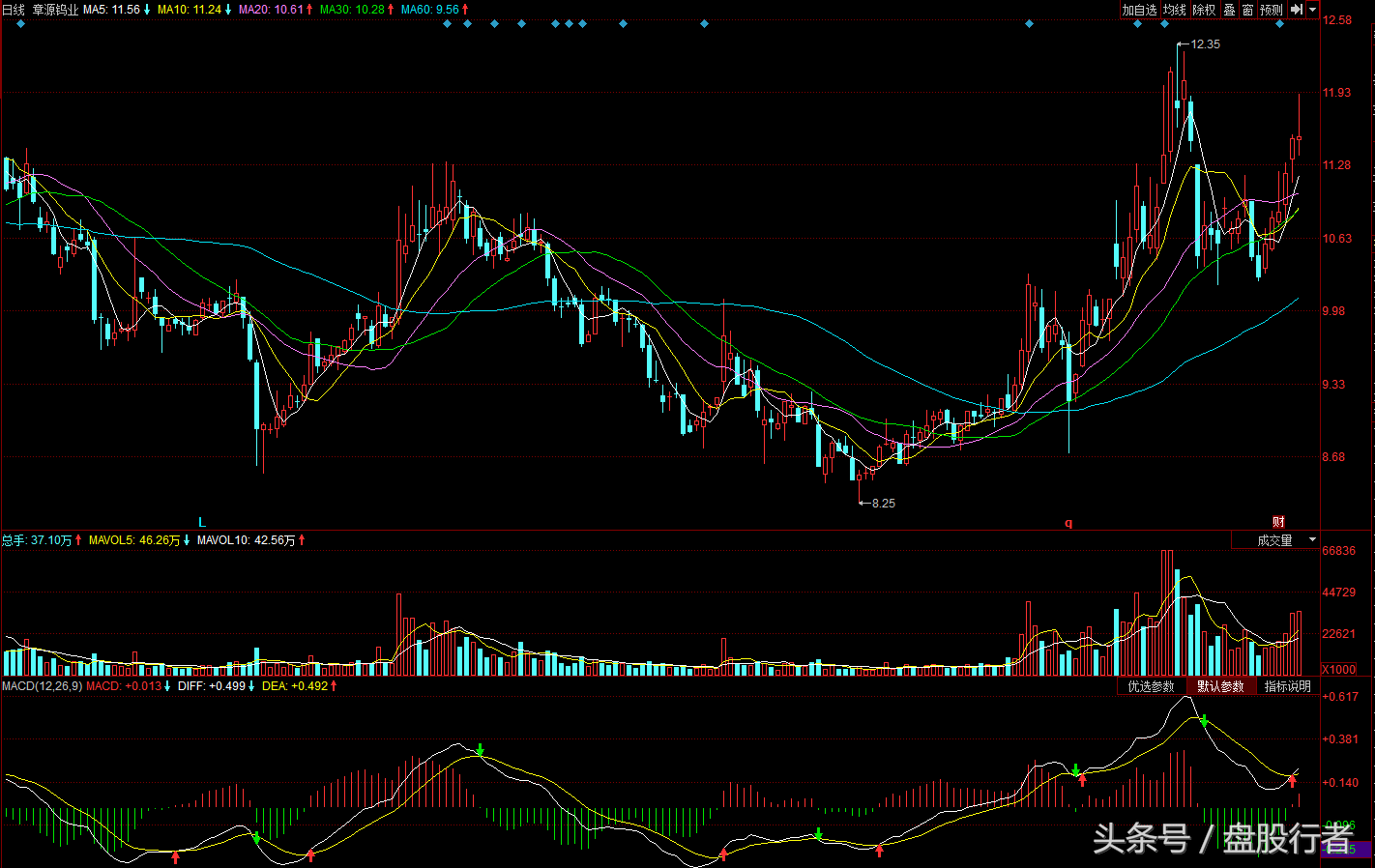
Task: Click the red q marker on the timeline
Action: point(1068,523)
